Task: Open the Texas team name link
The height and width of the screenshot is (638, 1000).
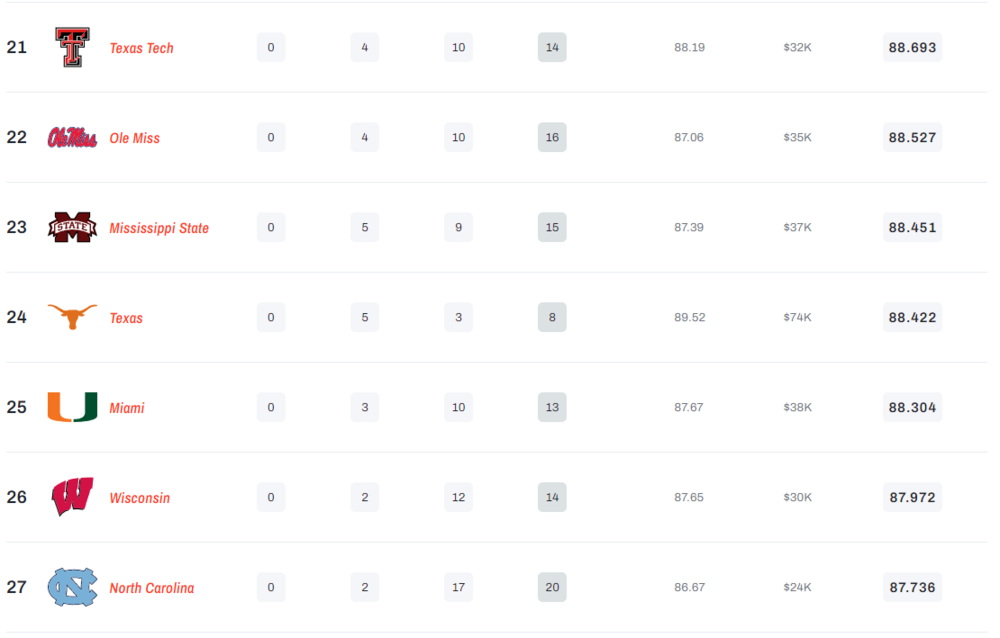Action: (x=126, y=318)
